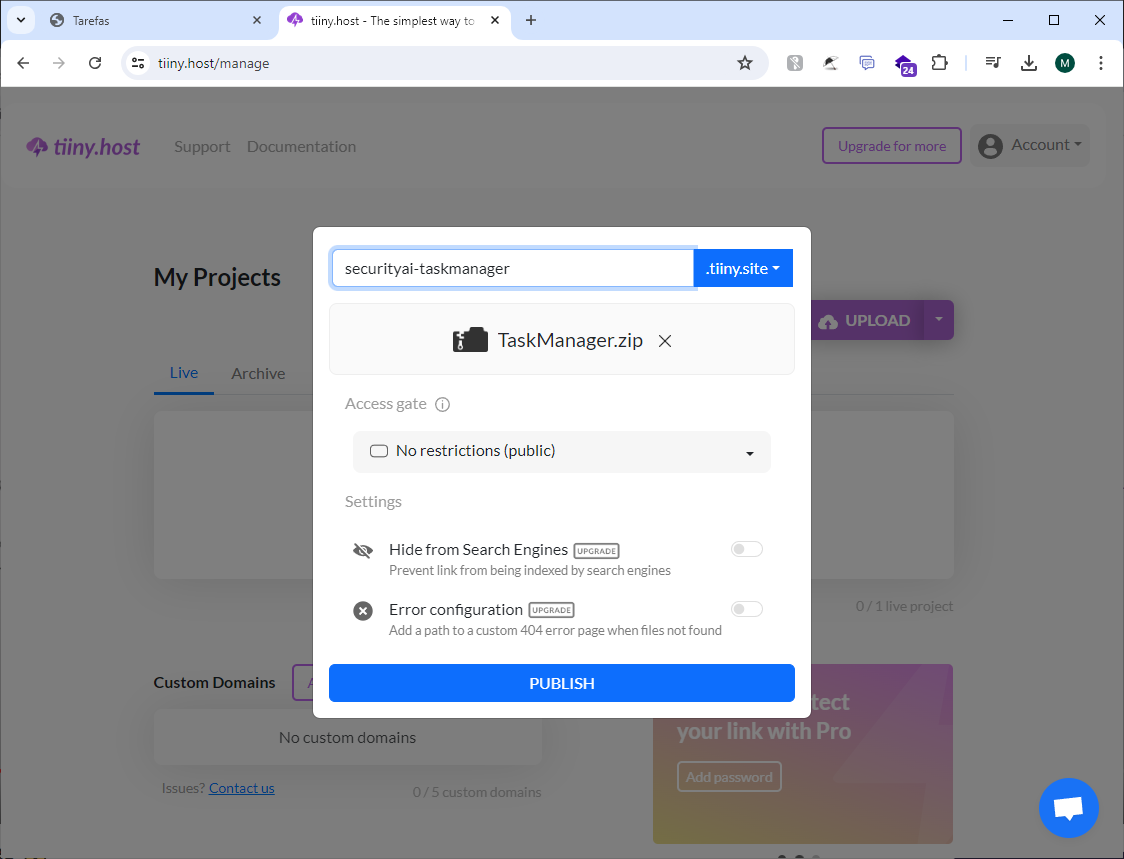1124x859 pixels.
Task: Open the Documentation link
Action: (x=301, y=146)
